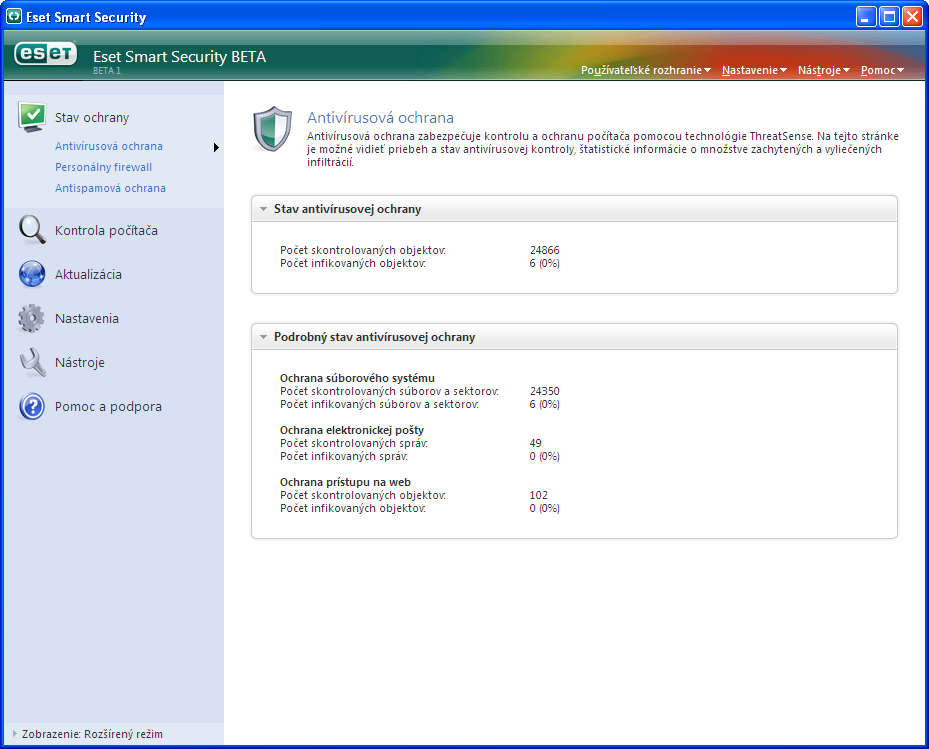Go to Nástroje section in sidebar
Screen dimensions: 929x749
click(x=79, y=362)
